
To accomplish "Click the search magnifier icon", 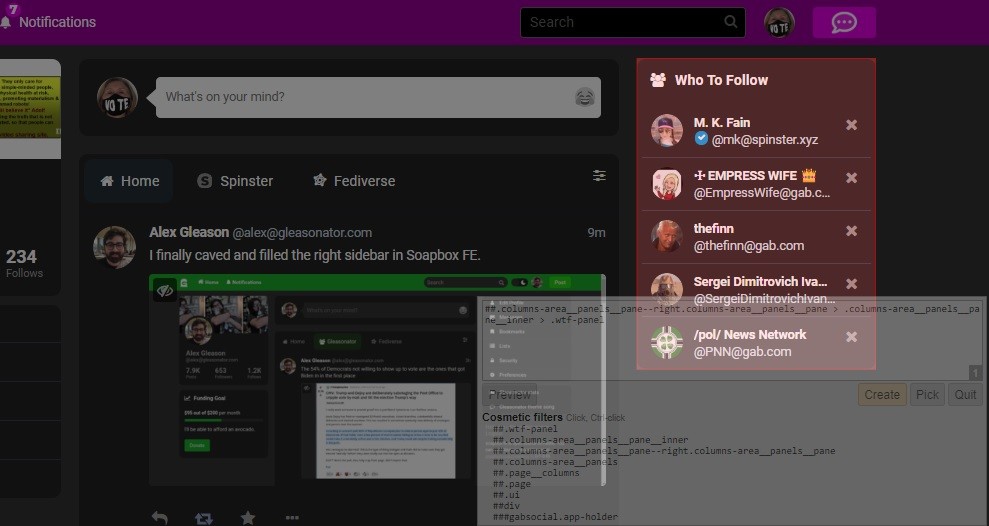I will [731, 22].
